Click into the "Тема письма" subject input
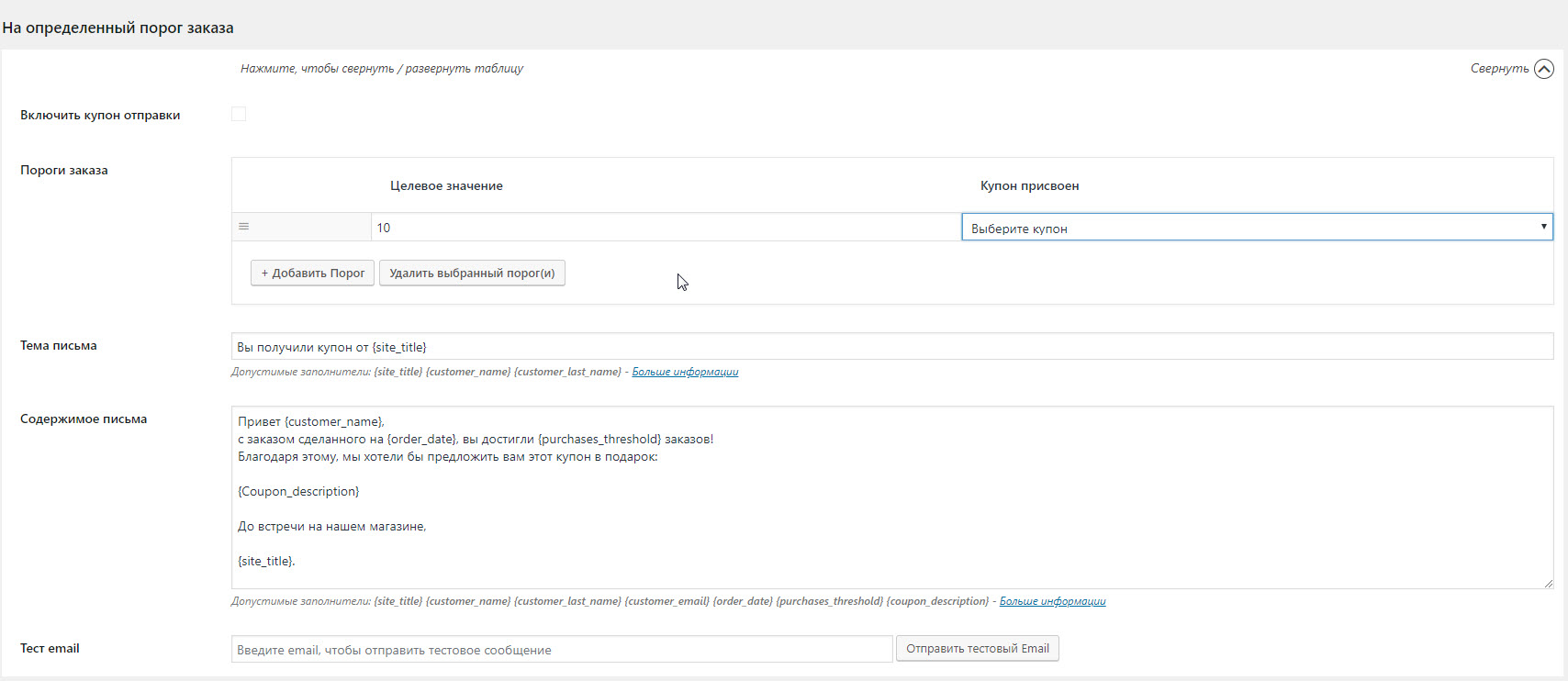 point(890,347)
